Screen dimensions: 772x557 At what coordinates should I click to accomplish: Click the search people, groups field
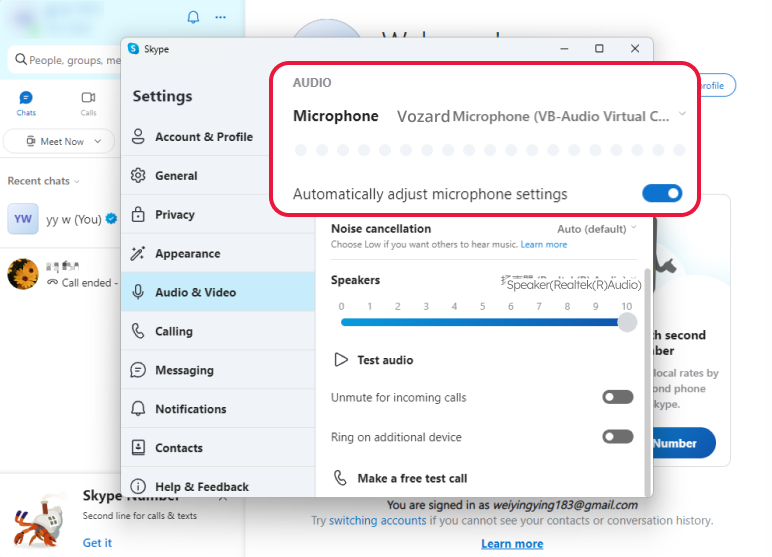64,60
